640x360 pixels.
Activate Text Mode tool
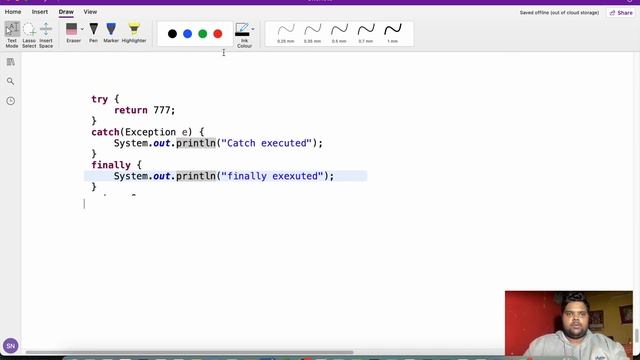(12, 35)
